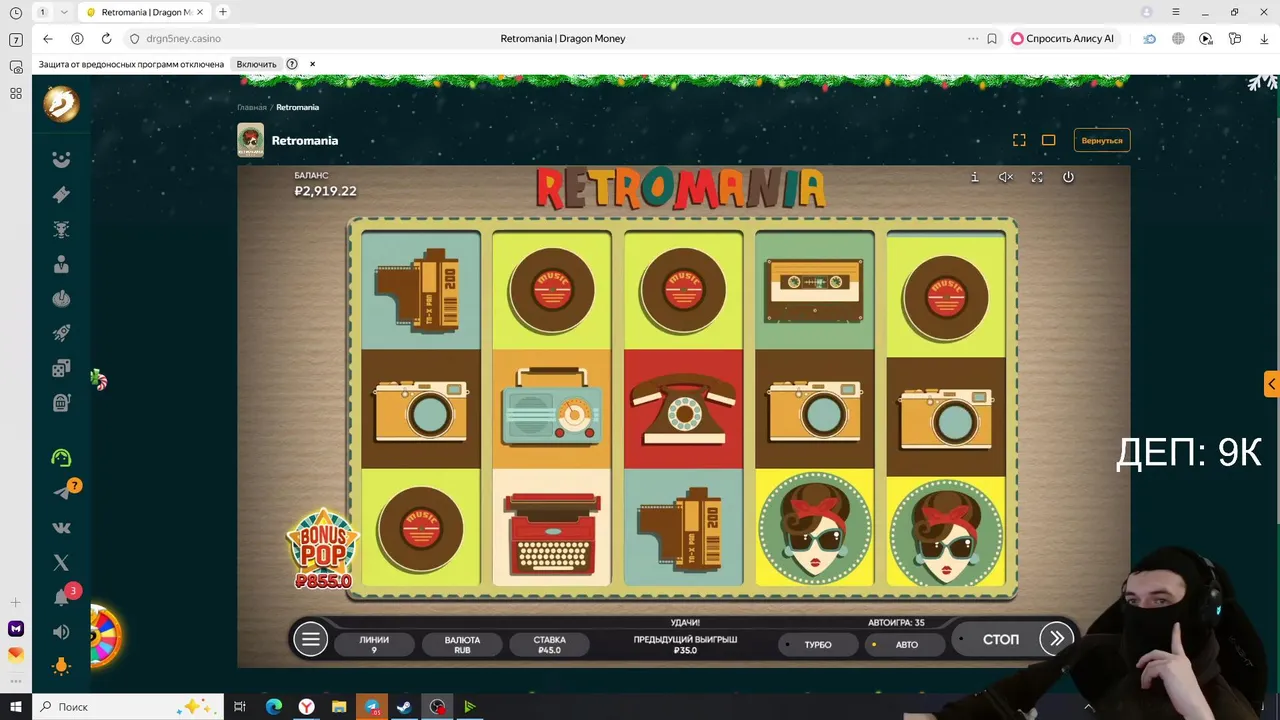The width and height of the screenshot is (1280, 720).
Task: Toggle site sound speaker in sidebar
Action: pyautogui.click(x=61, y=632)
